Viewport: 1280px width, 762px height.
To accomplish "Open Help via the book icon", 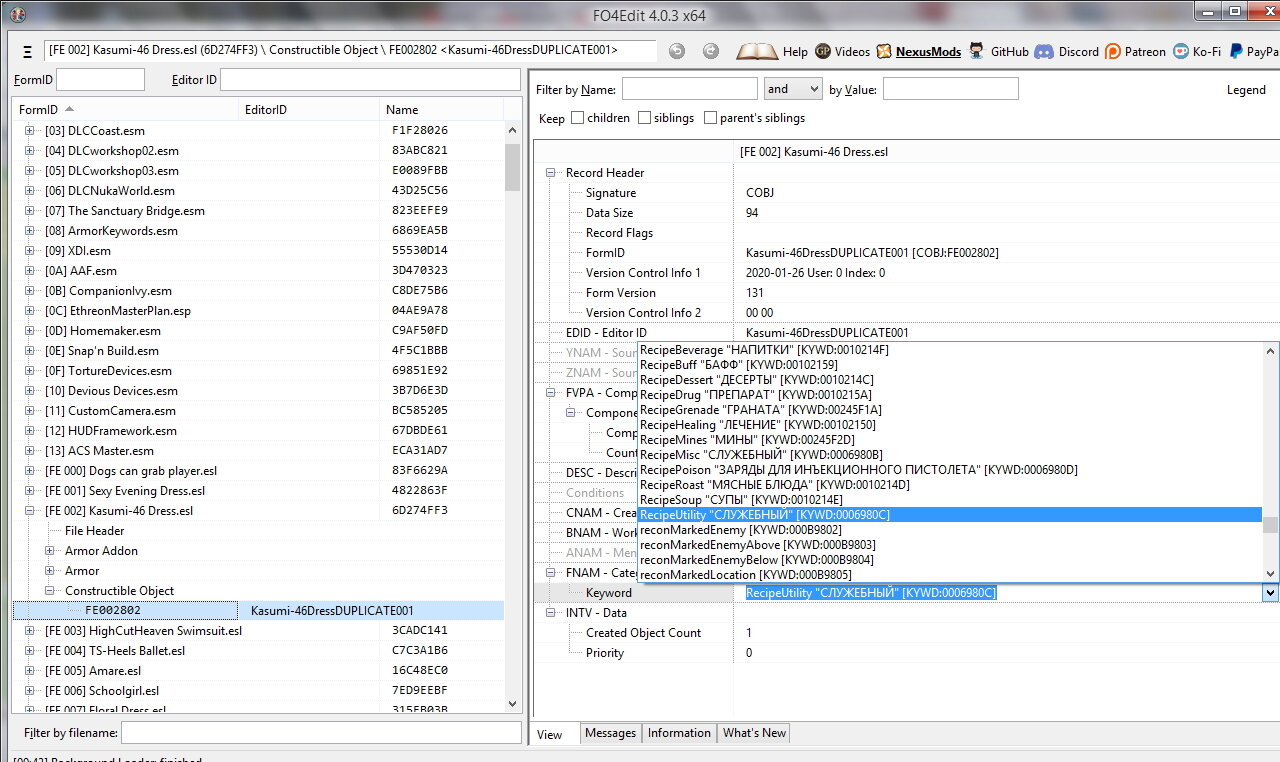I will click(x=757, y=52).
